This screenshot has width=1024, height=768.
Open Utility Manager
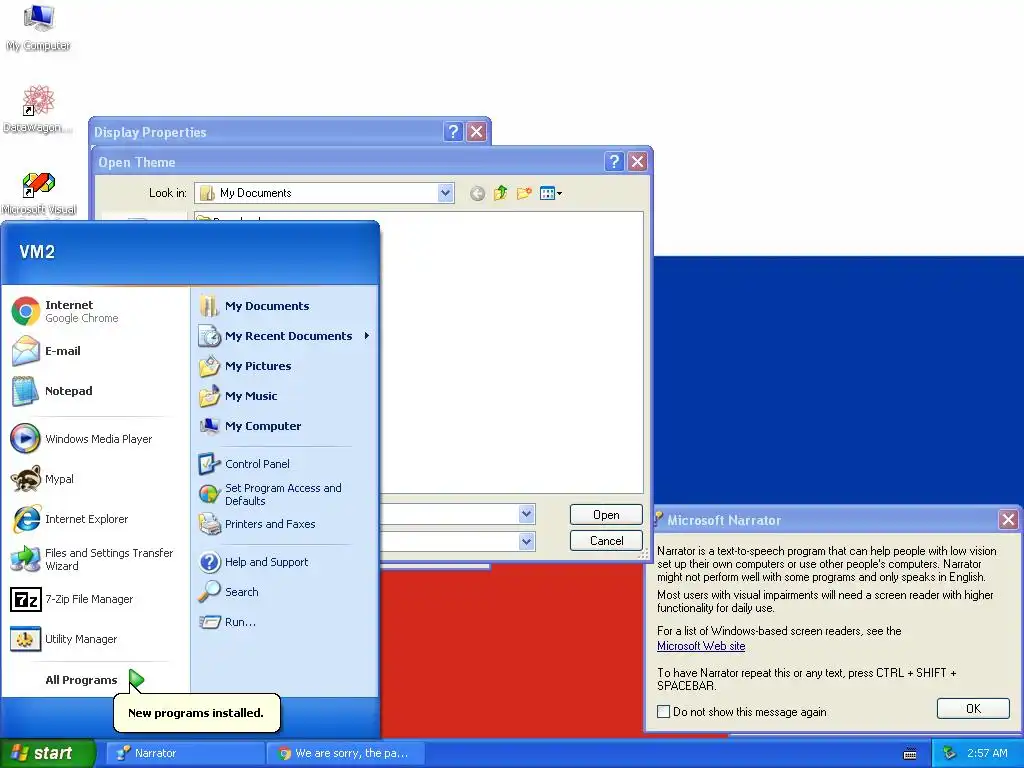point(95,639)
